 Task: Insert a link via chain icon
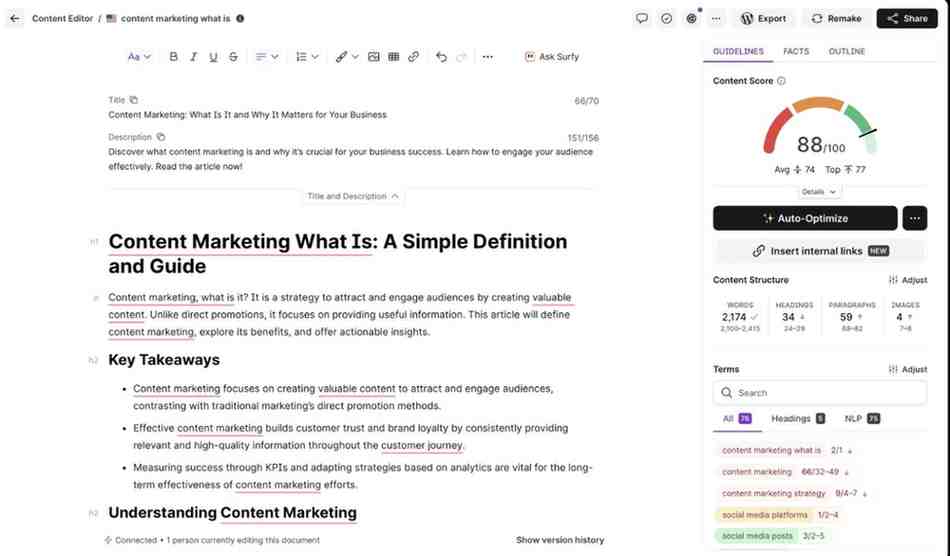tap(414, 56)
